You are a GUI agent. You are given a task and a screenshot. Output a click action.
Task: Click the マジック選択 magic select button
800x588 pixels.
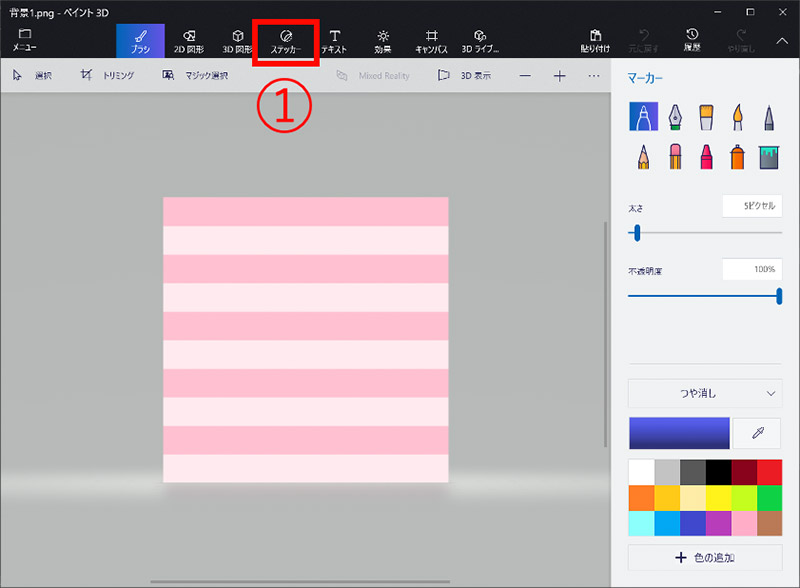coord(195,76)
